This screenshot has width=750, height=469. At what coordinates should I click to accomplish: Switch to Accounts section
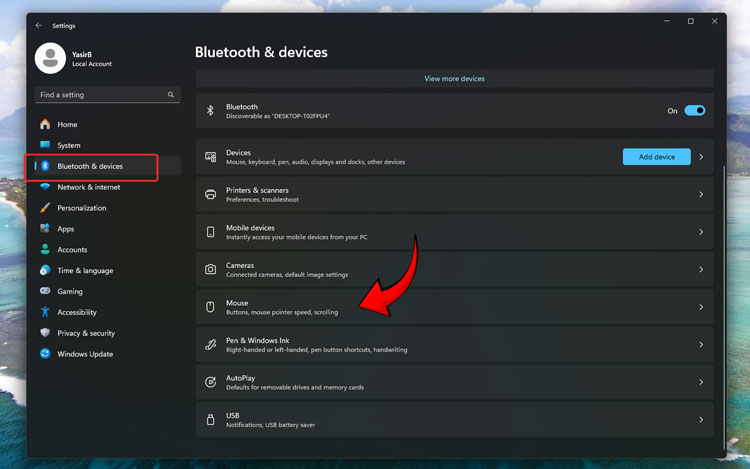point(108,250)
